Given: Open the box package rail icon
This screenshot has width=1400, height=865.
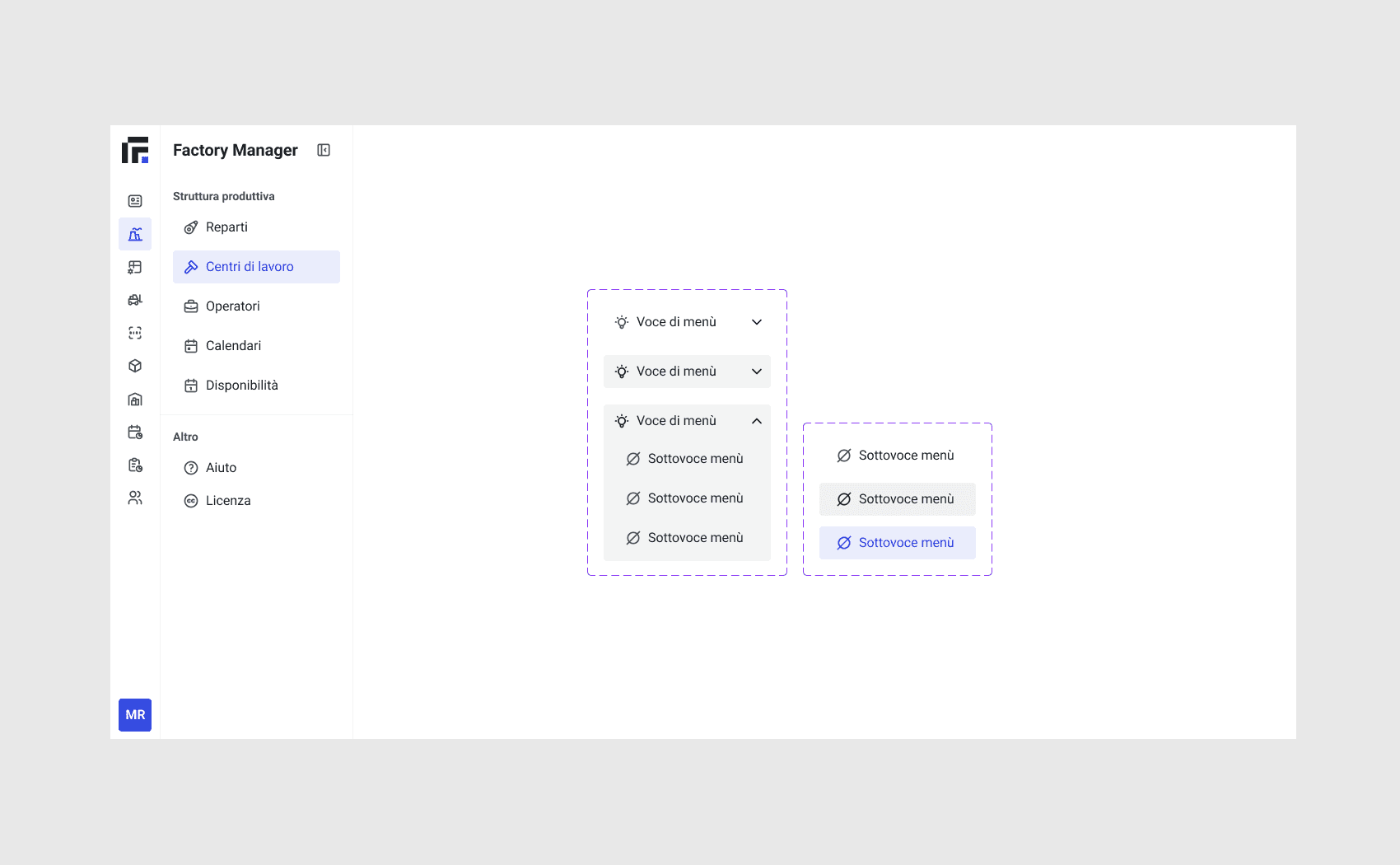Looking at the screenshot, I should (135, 366).
